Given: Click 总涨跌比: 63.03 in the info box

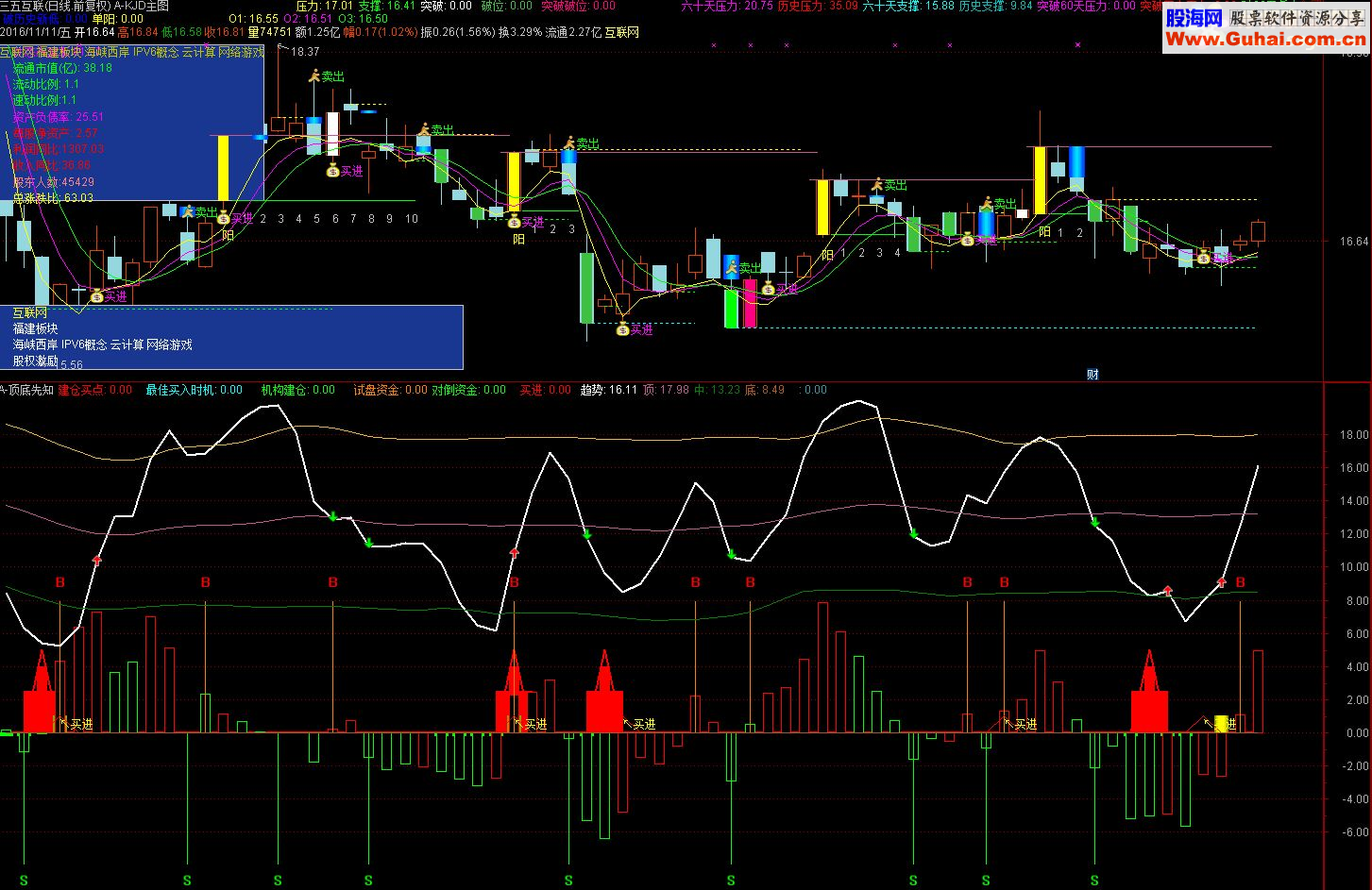Looking at the screenshot, I should (x=53, y=198).
